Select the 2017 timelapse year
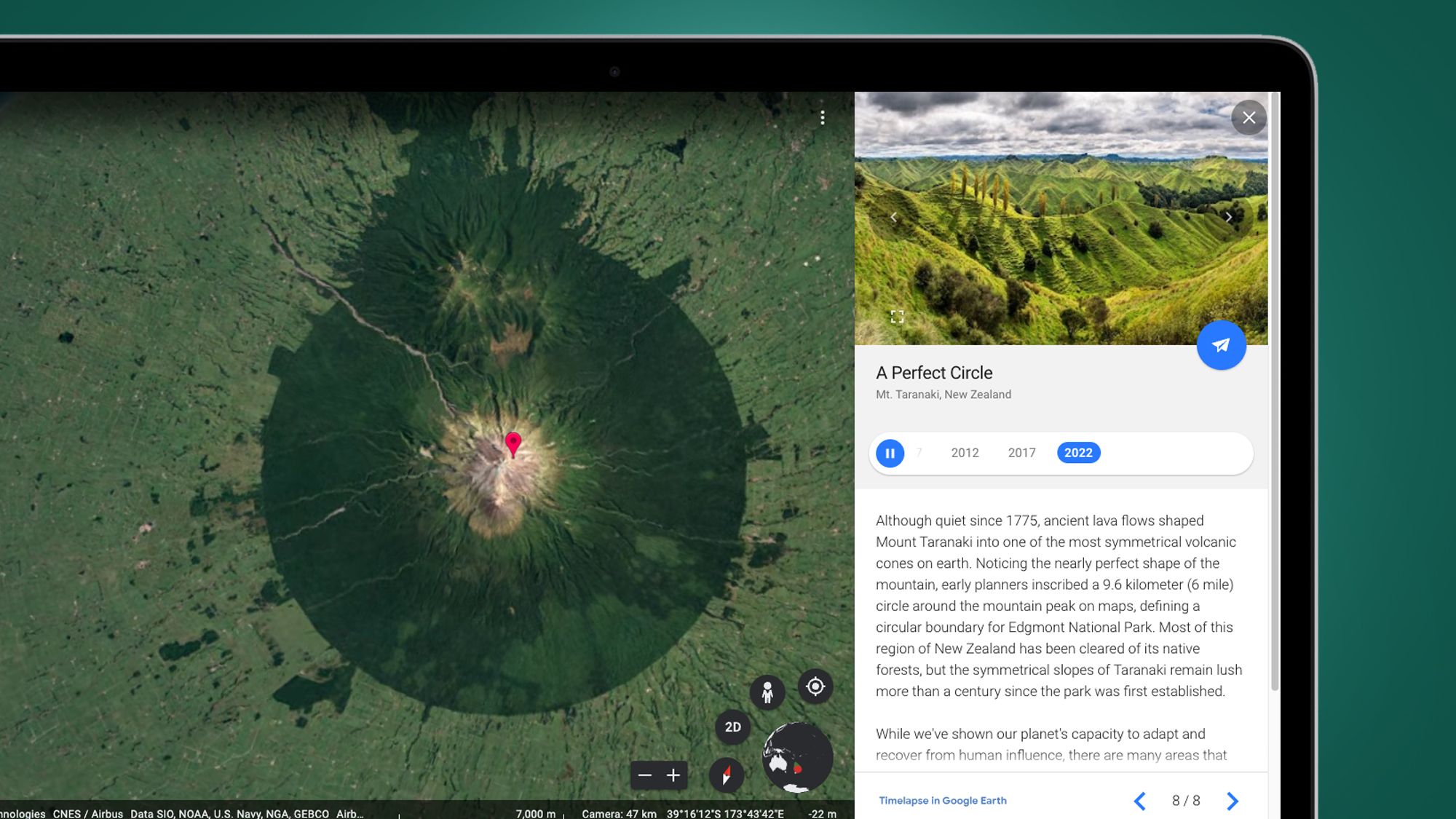1456x819 pixels. point(1021,453)
